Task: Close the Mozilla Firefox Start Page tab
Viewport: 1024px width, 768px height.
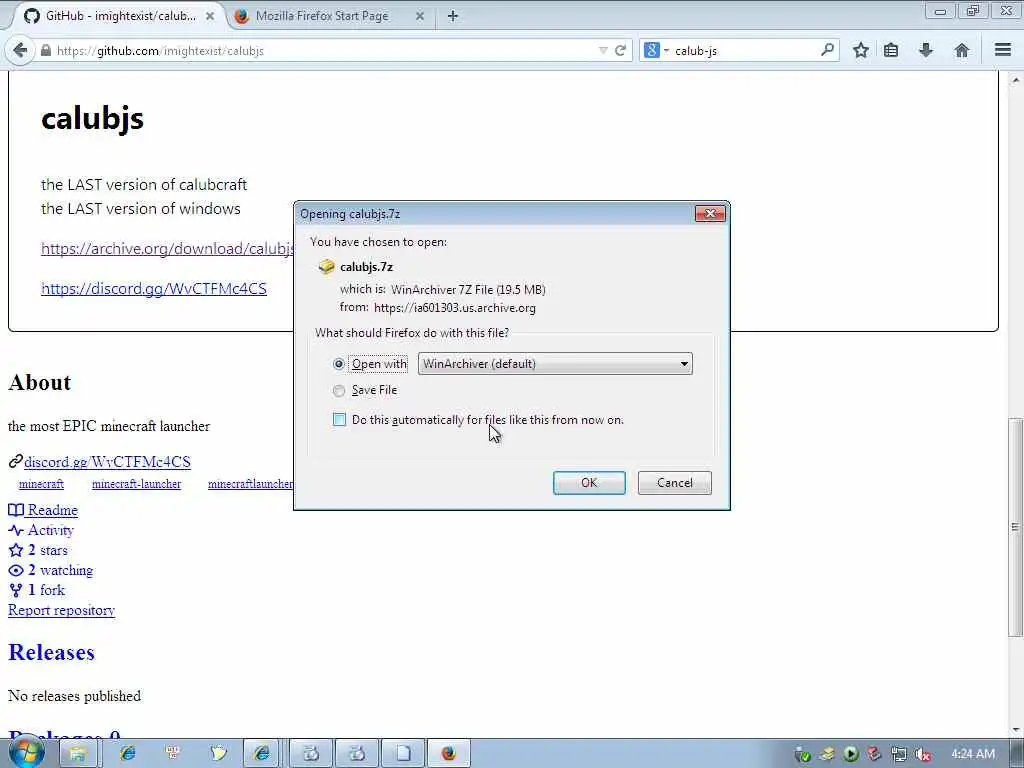Action: pyautogui.click(x=420, y=16)
